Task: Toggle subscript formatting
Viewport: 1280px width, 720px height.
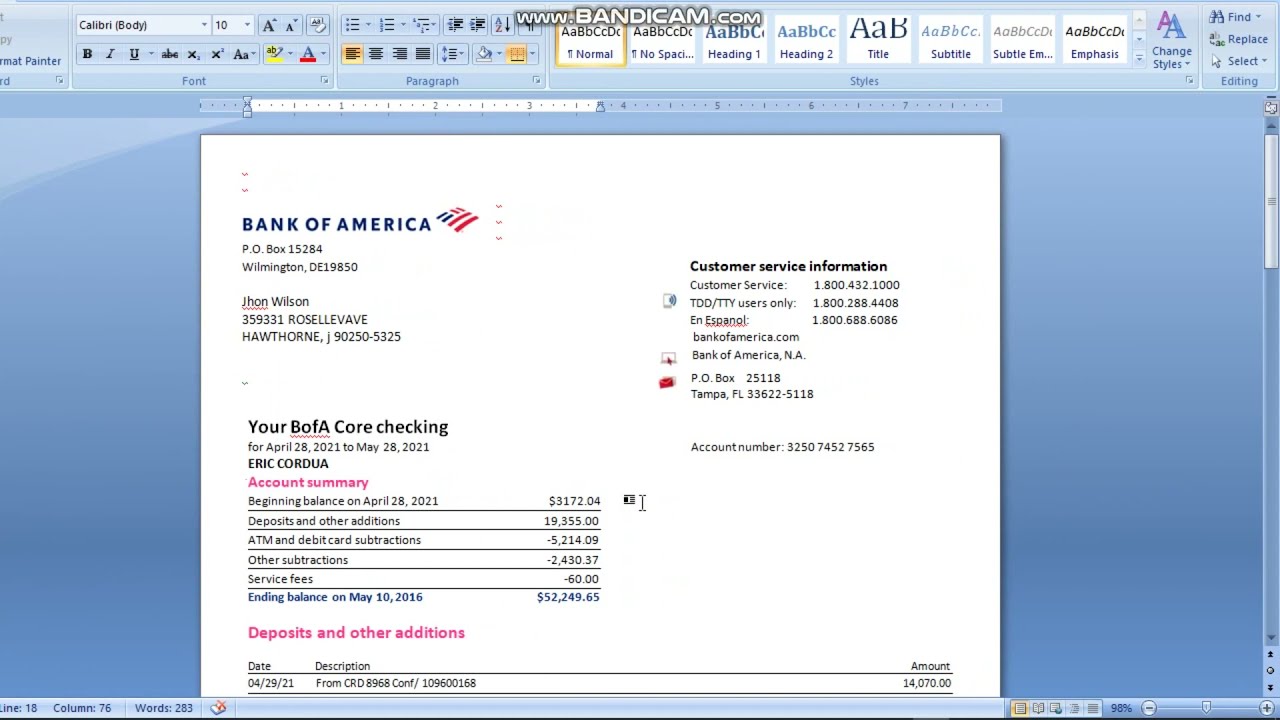Action: pos(194,54)
